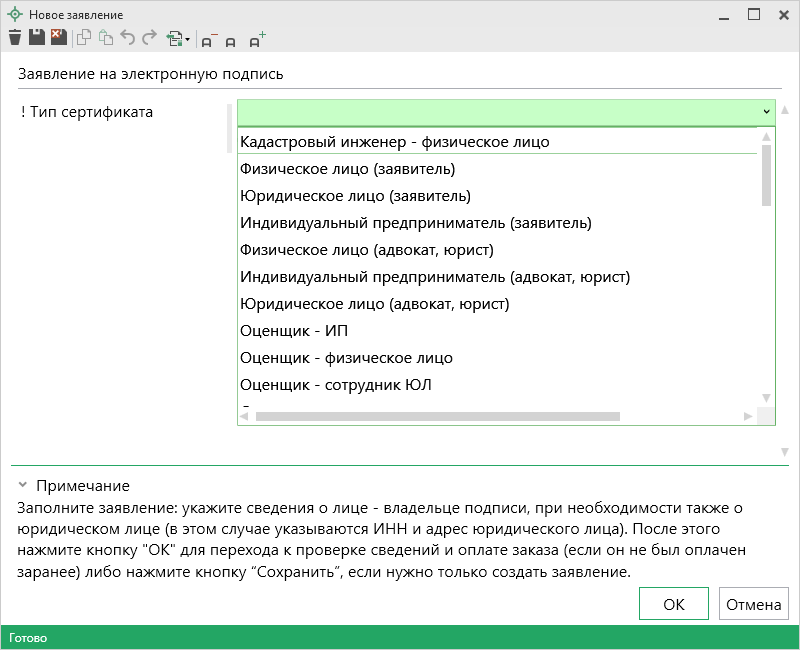Select Кадастровый инженер - физическое лицо
800x650 pixels.
click(394, 142)
